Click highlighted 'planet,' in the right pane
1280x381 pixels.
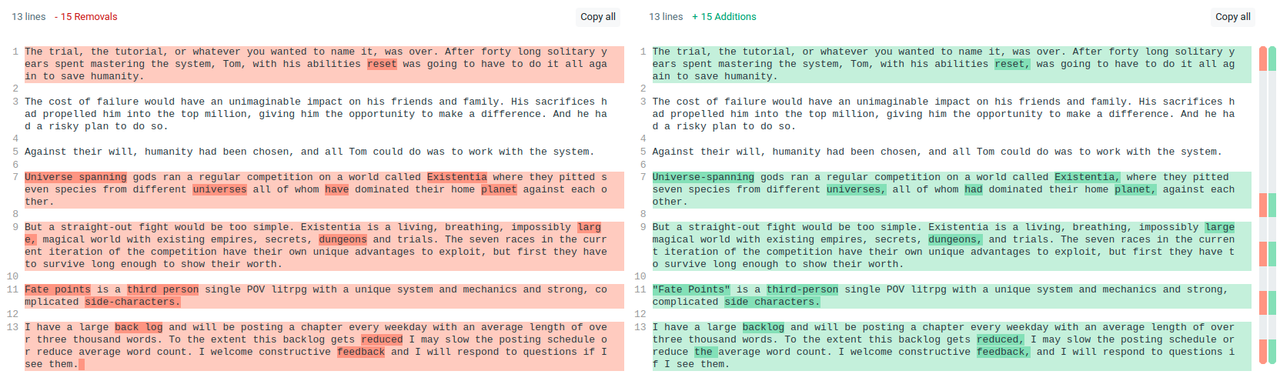click(x=1135, y=189)
